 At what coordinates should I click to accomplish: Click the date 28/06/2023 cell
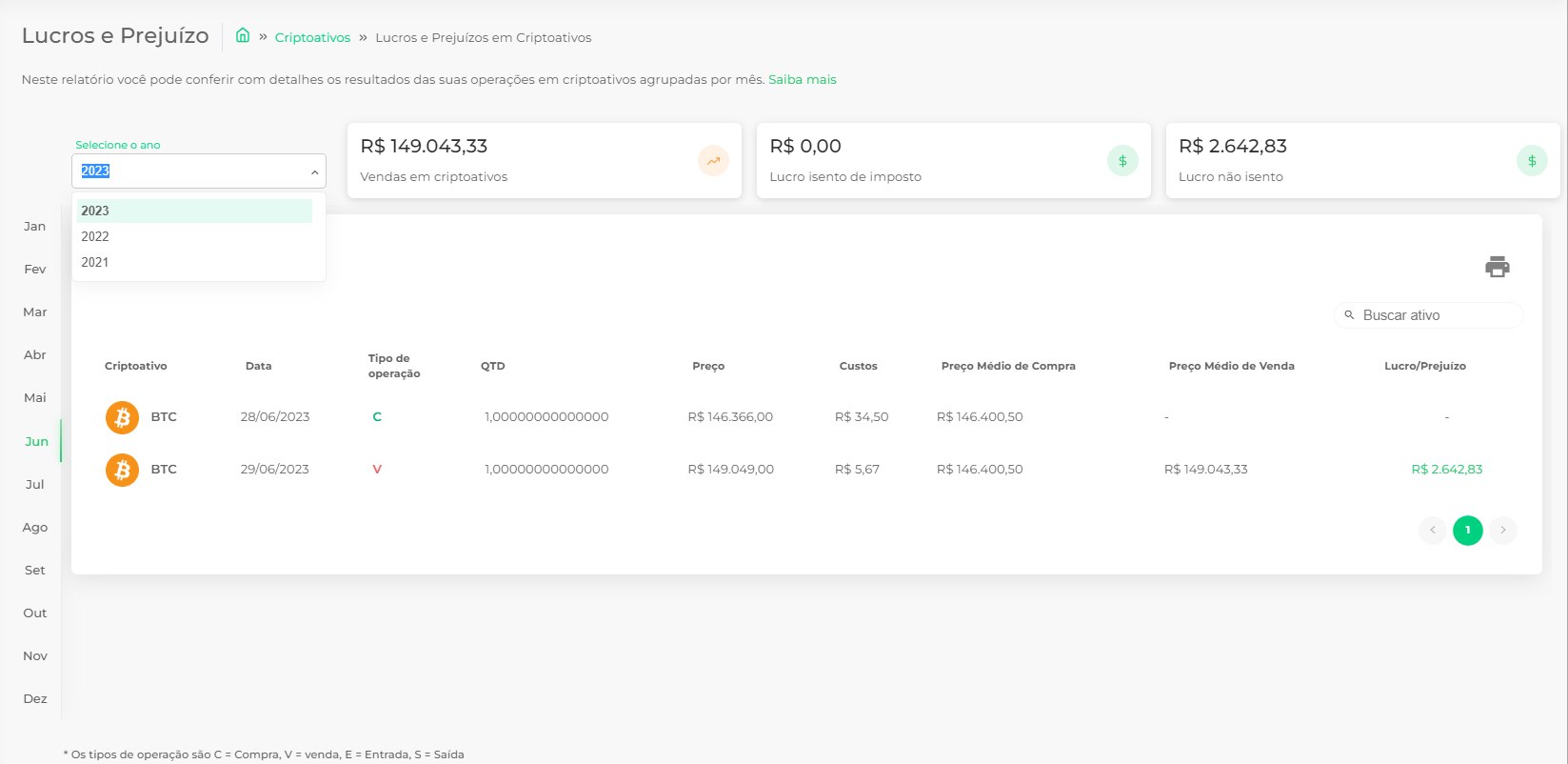click(x=275, y=417)
